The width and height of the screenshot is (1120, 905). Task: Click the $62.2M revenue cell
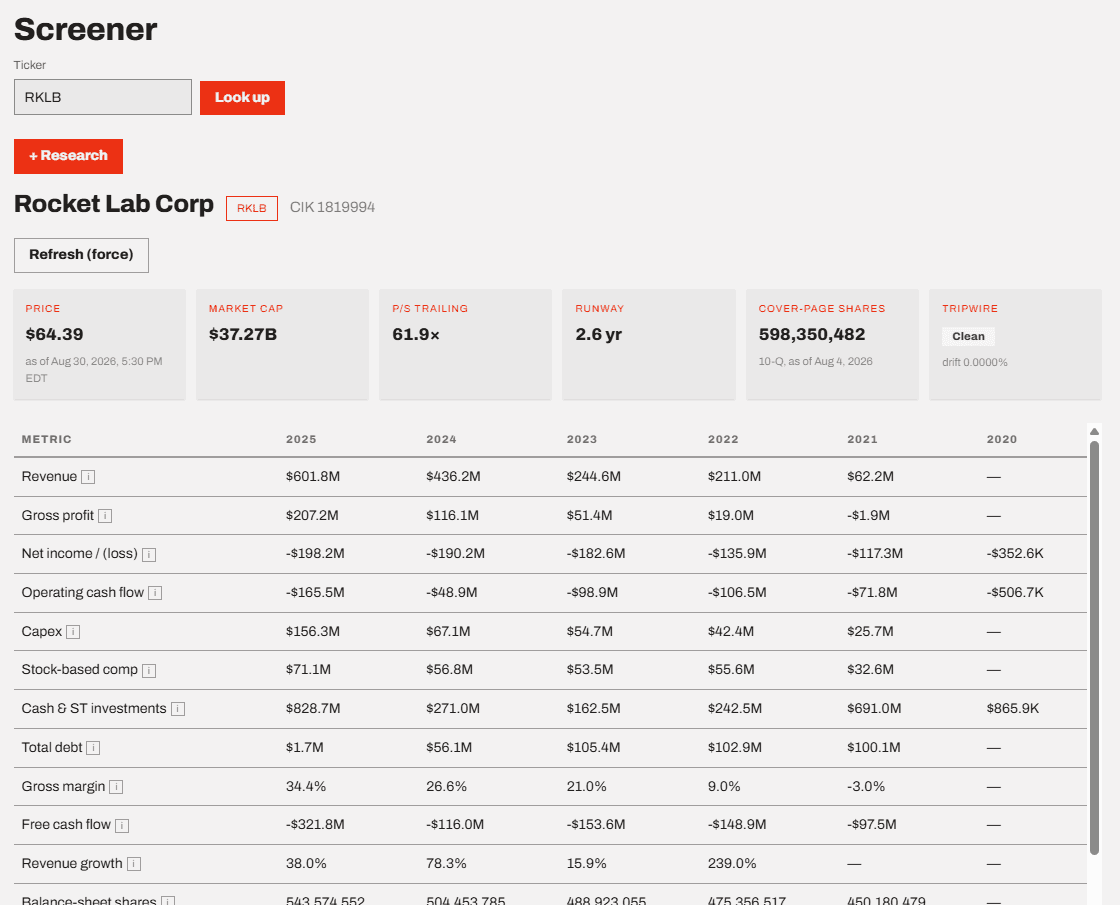870,476
